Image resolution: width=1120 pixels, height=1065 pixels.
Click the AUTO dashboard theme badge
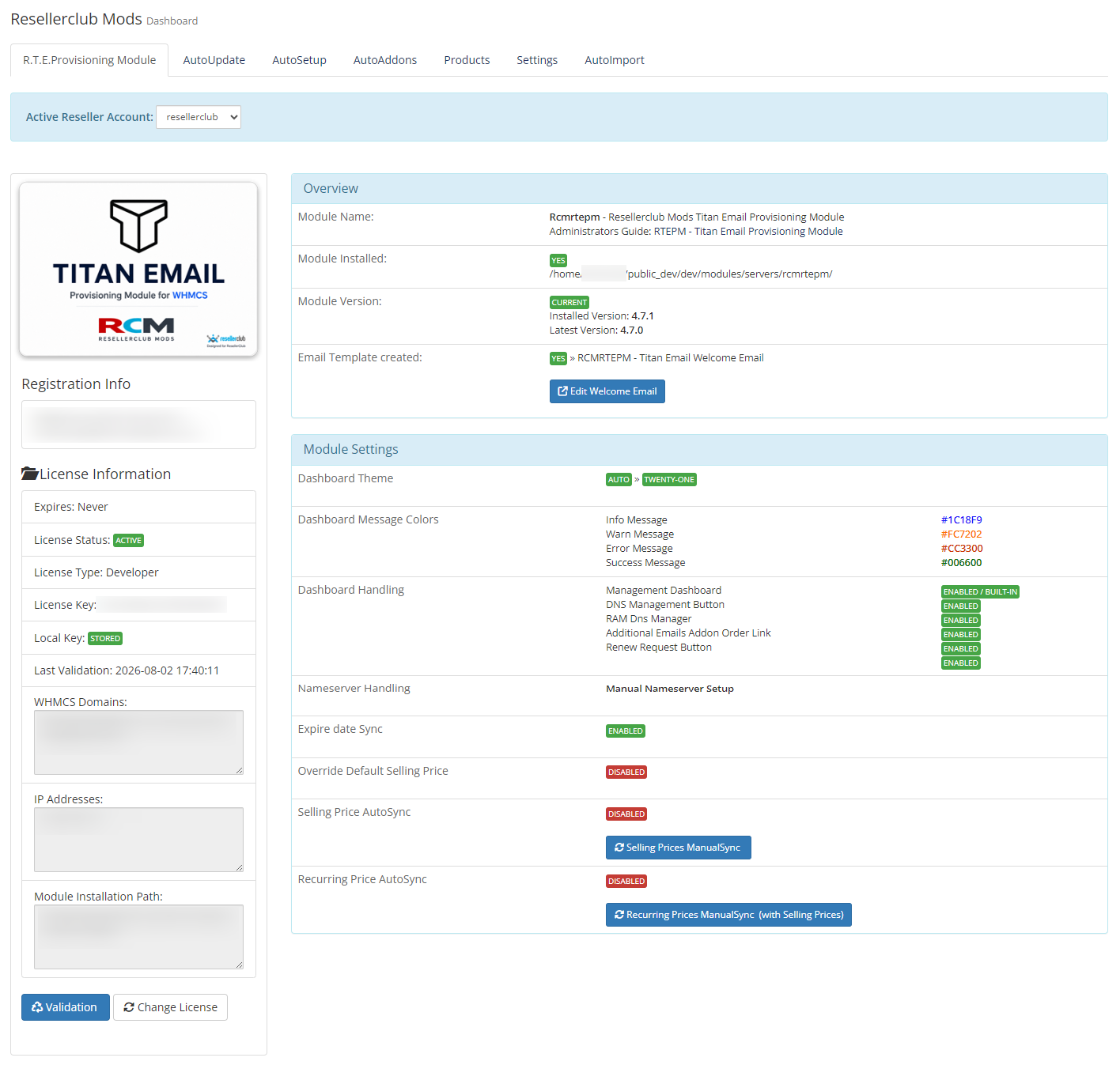click(x=619, y=480)
